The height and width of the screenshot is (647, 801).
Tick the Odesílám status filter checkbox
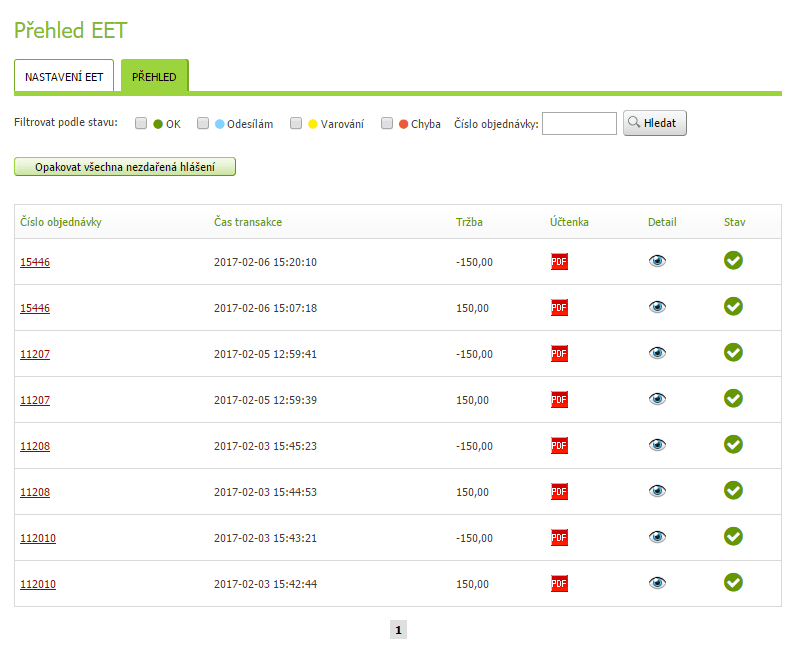(x=203, y=124)
